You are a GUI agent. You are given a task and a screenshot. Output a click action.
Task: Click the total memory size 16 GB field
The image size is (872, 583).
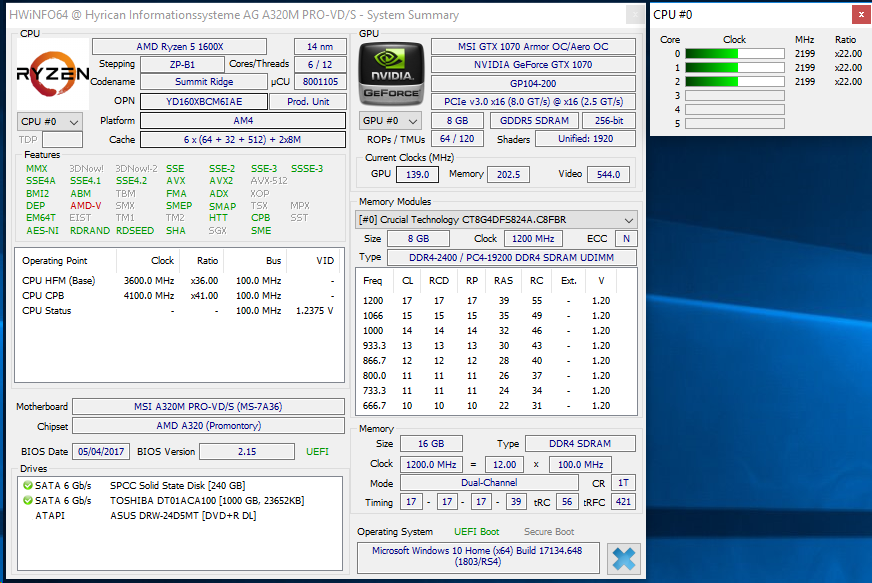(x=431, y=443)
